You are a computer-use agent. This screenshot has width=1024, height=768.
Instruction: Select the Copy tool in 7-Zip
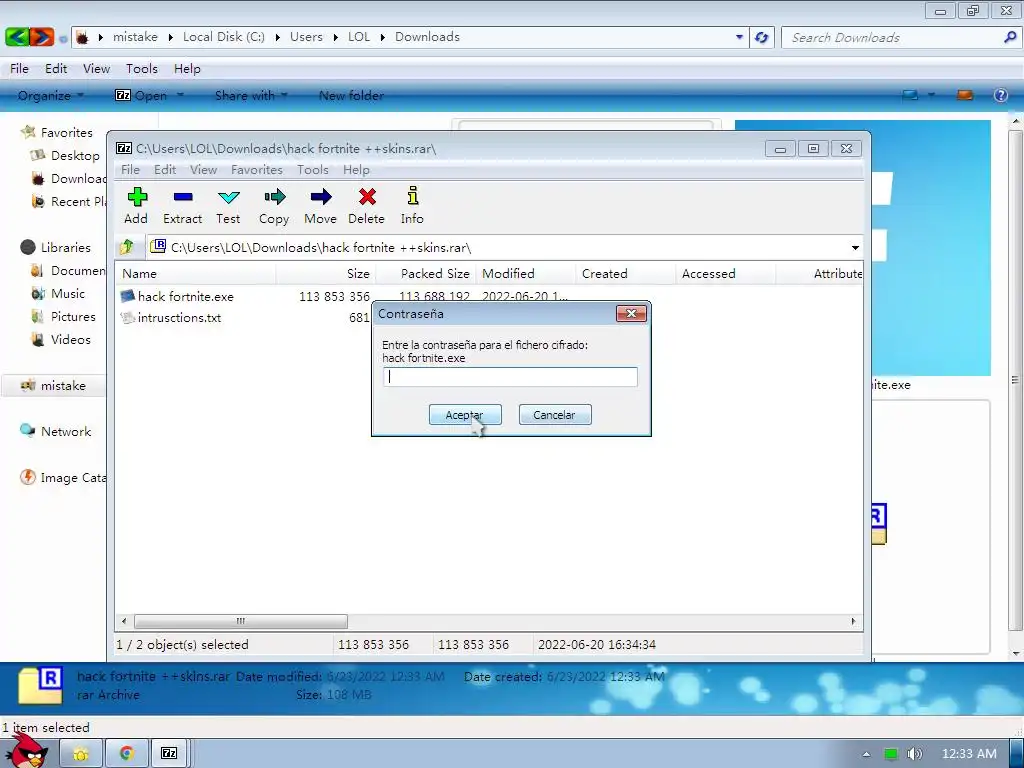(274, 197)
